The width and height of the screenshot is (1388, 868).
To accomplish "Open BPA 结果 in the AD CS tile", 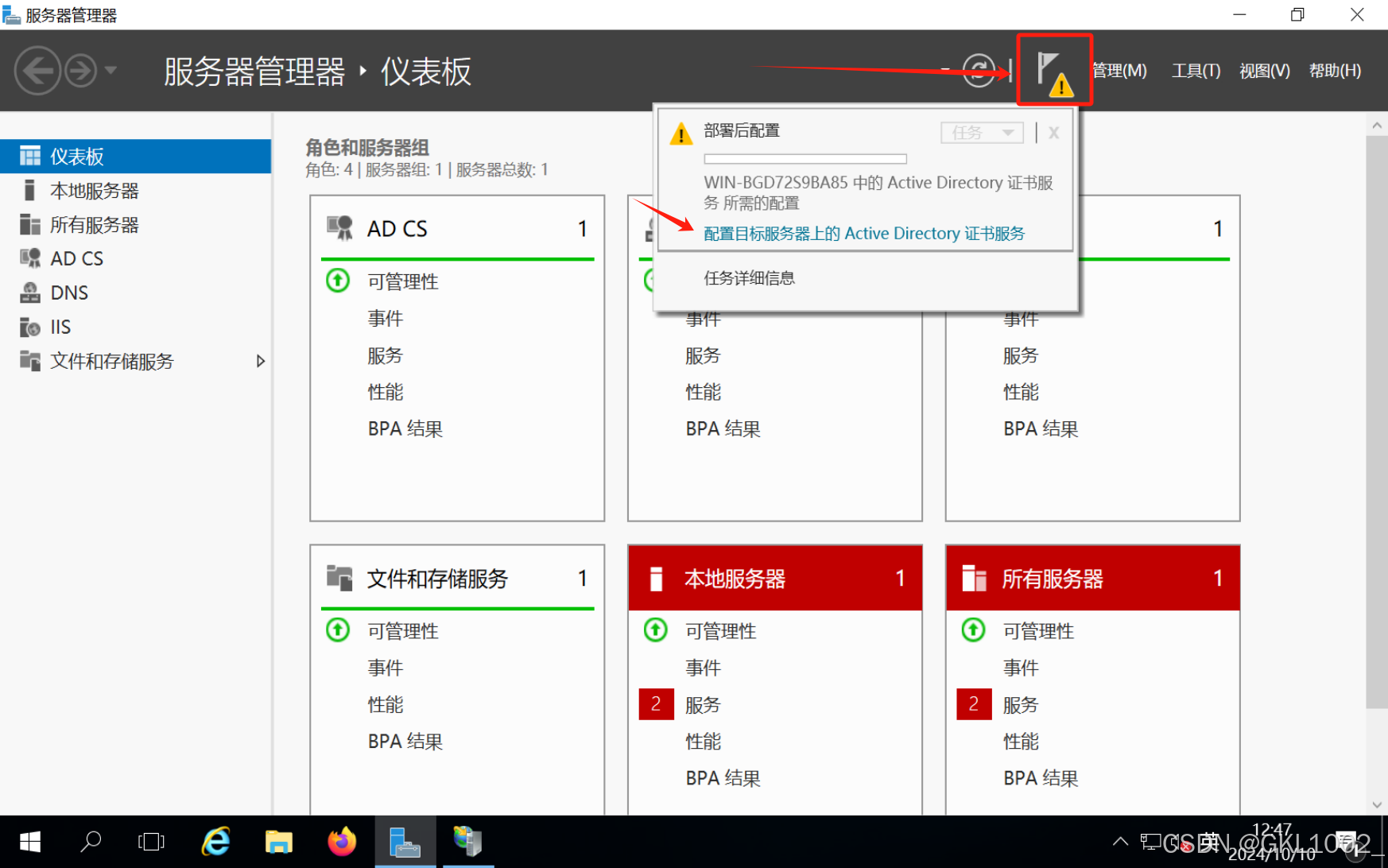I will tap(405, 428).
